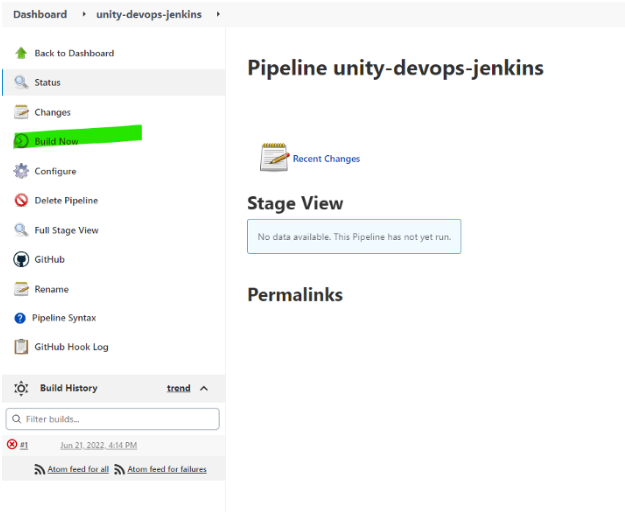Click the Stage View heading
This screenshot has width=625, height=521.
click(295, 203)
